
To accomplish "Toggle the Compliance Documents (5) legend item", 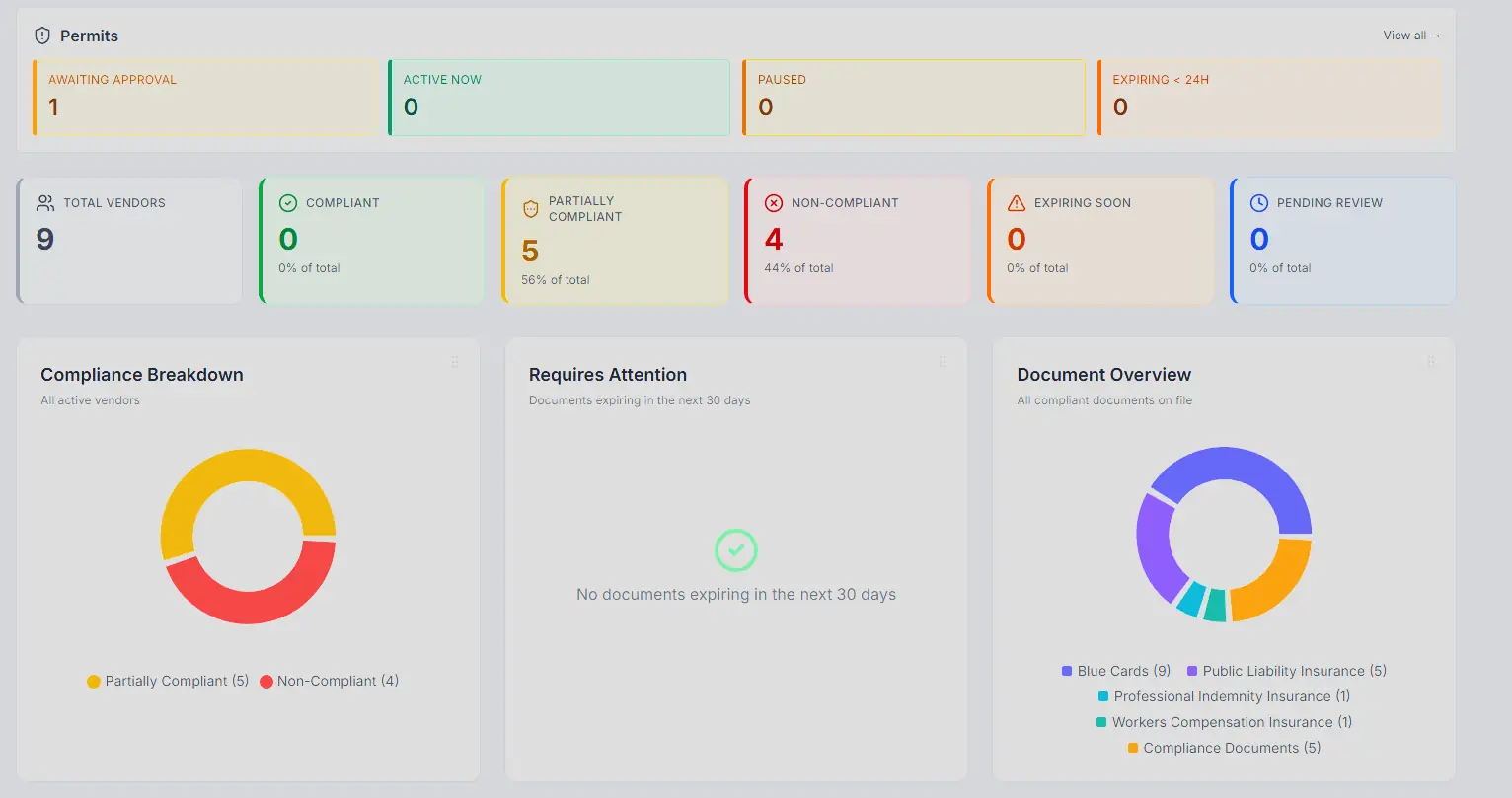I will (1224, 748).
